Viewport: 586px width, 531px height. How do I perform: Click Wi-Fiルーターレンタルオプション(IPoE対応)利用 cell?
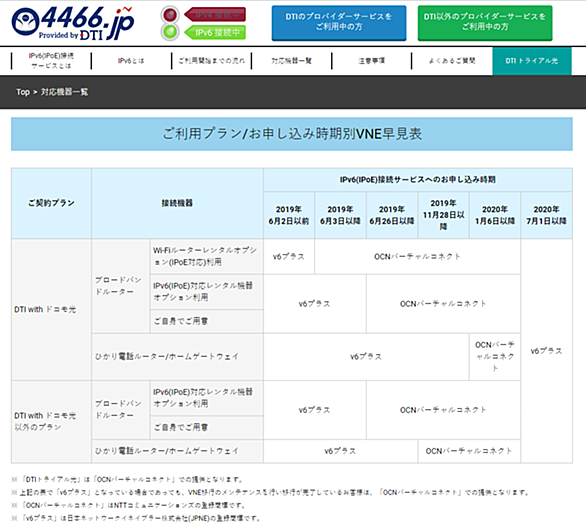pos(206,256)
